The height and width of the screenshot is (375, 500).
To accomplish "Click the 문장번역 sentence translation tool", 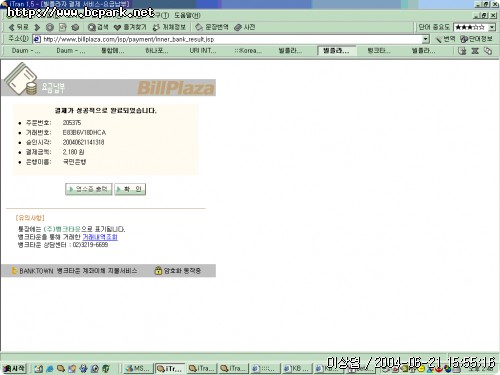I will [212, 27].
